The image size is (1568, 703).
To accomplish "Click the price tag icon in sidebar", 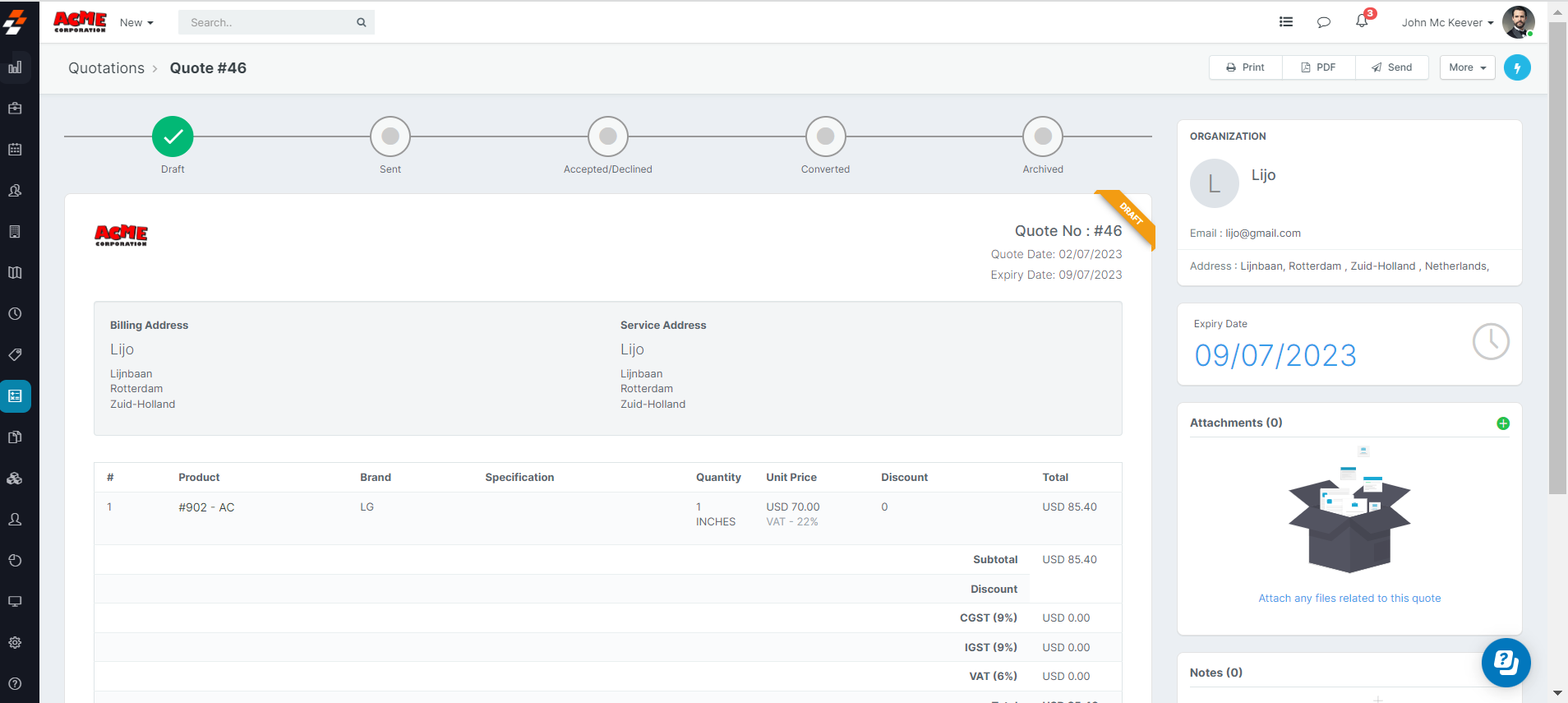I will click(15, 355).
